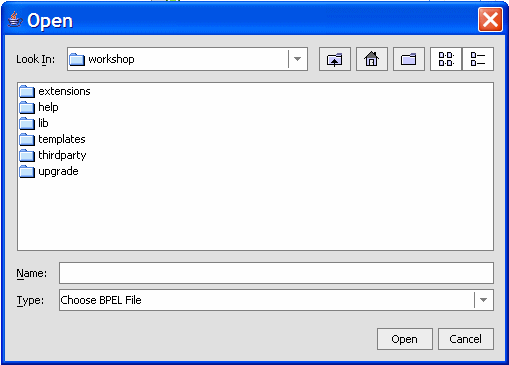Click the Cancel button
Screen dimensions: 509x365
[x=466, y=339]
